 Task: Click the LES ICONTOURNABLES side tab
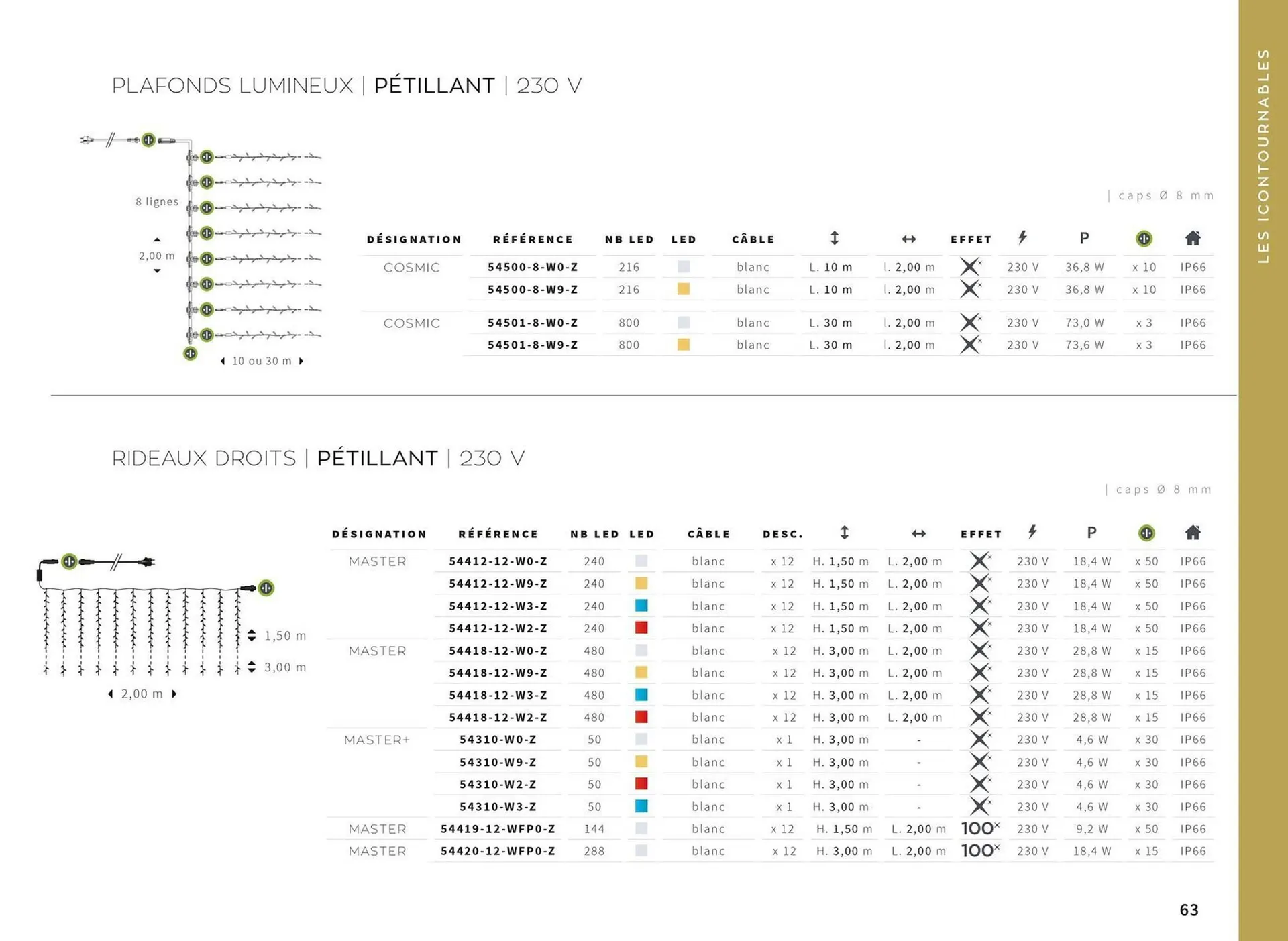tap(1263, 156)
